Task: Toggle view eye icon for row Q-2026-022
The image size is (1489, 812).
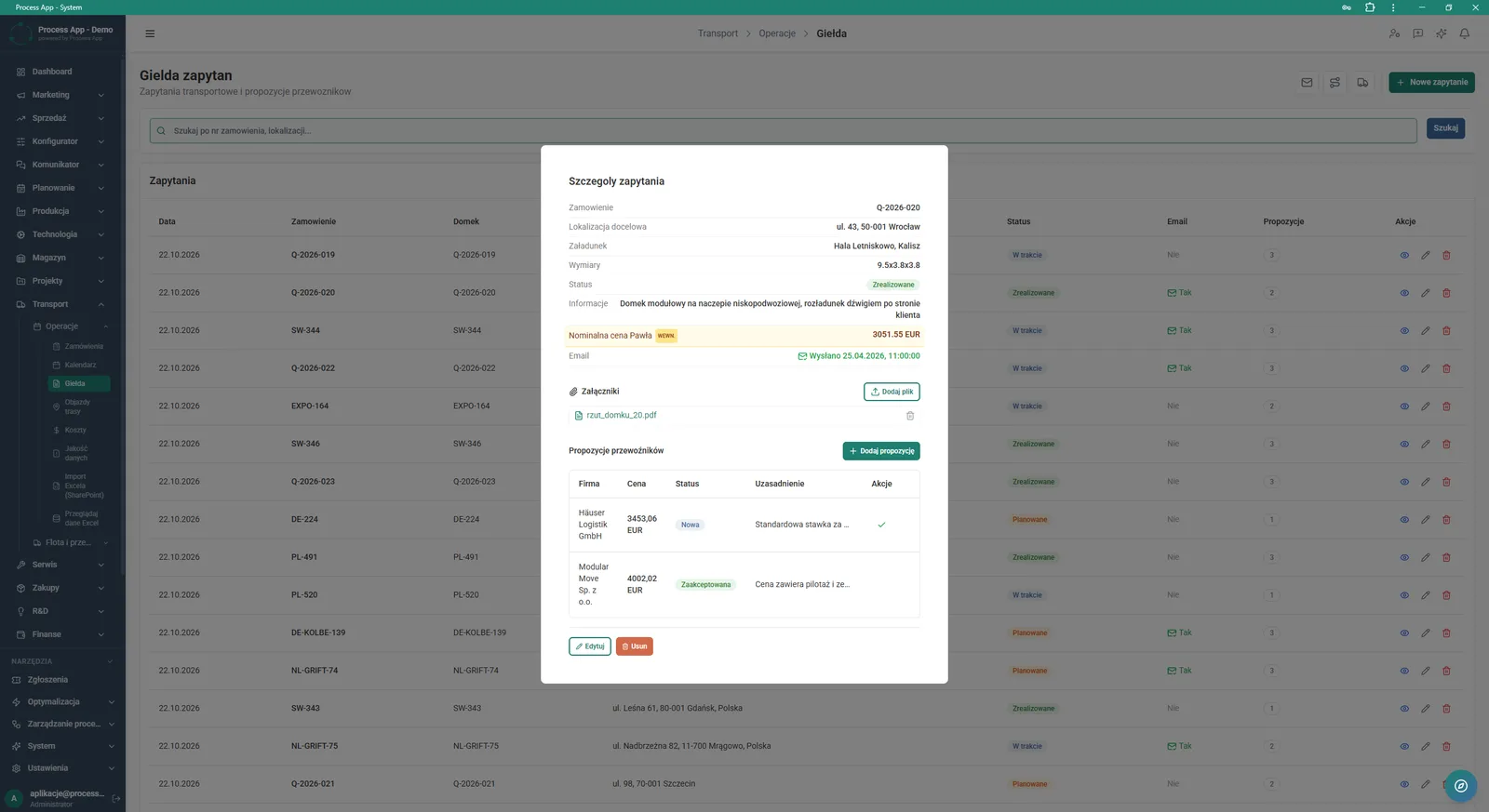Action: coord(1404,368)
